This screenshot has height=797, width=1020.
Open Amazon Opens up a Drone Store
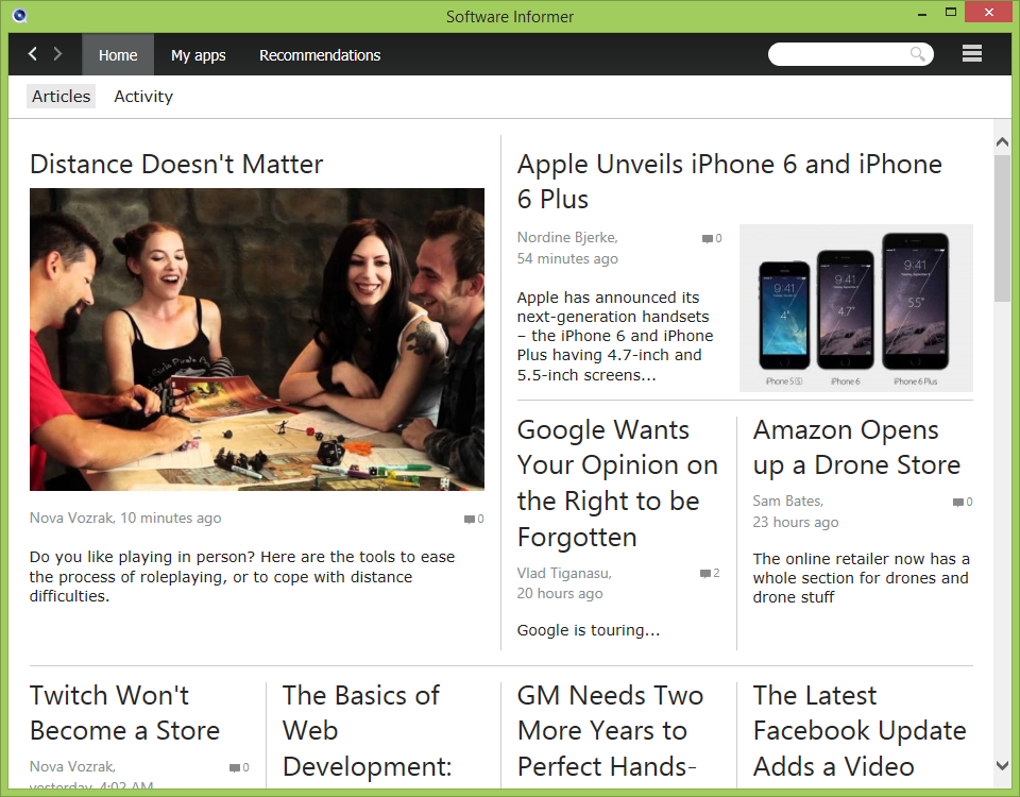(x=857, y=448)
